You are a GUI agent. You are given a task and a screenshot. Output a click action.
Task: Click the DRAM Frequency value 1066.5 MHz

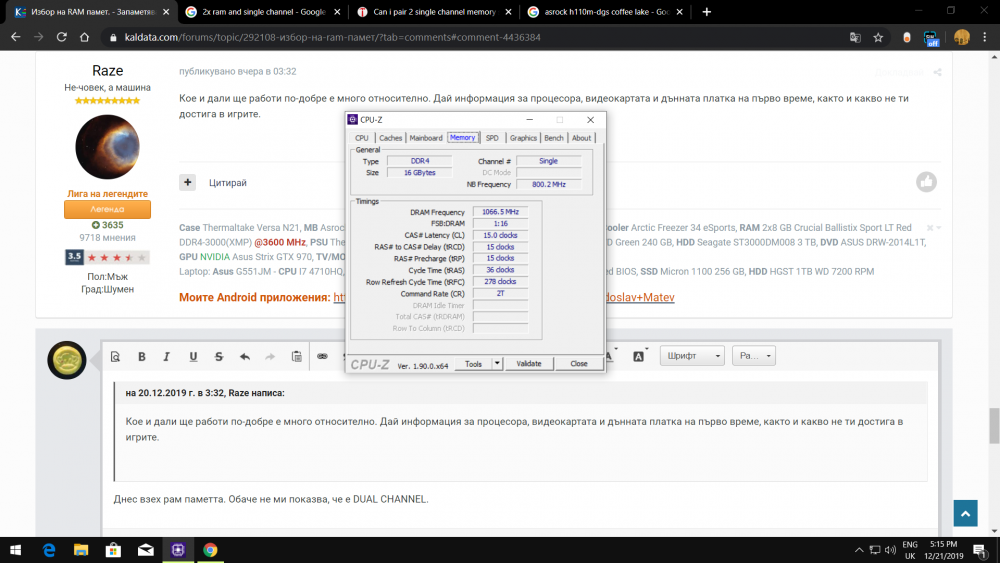500,212
